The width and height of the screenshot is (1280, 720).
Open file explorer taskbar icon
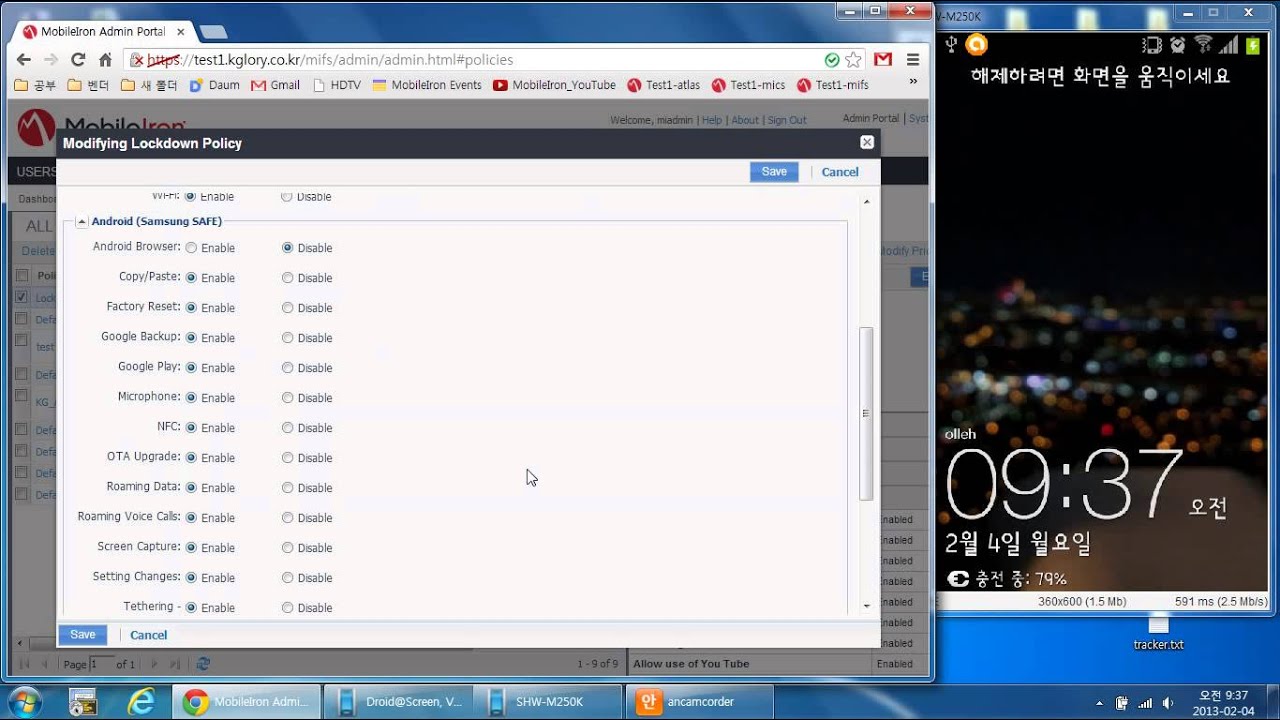point(84,702)
